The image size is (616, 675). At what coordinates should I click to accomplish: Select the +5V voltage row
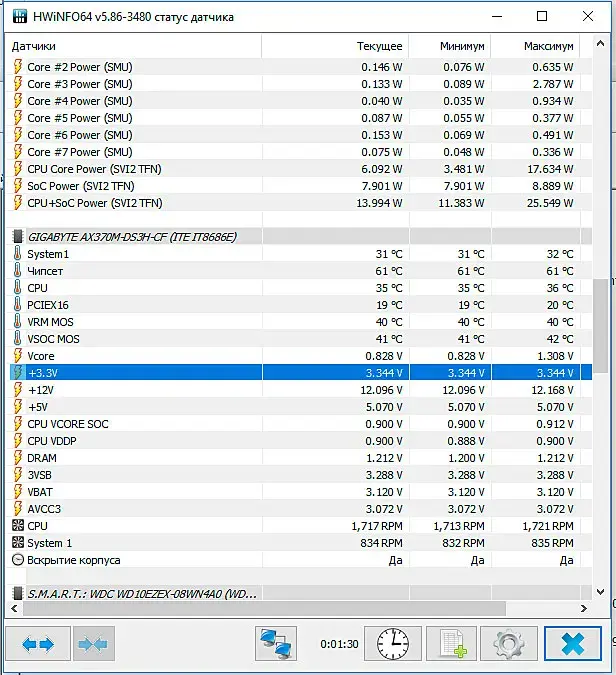click(x=299, y=407)
